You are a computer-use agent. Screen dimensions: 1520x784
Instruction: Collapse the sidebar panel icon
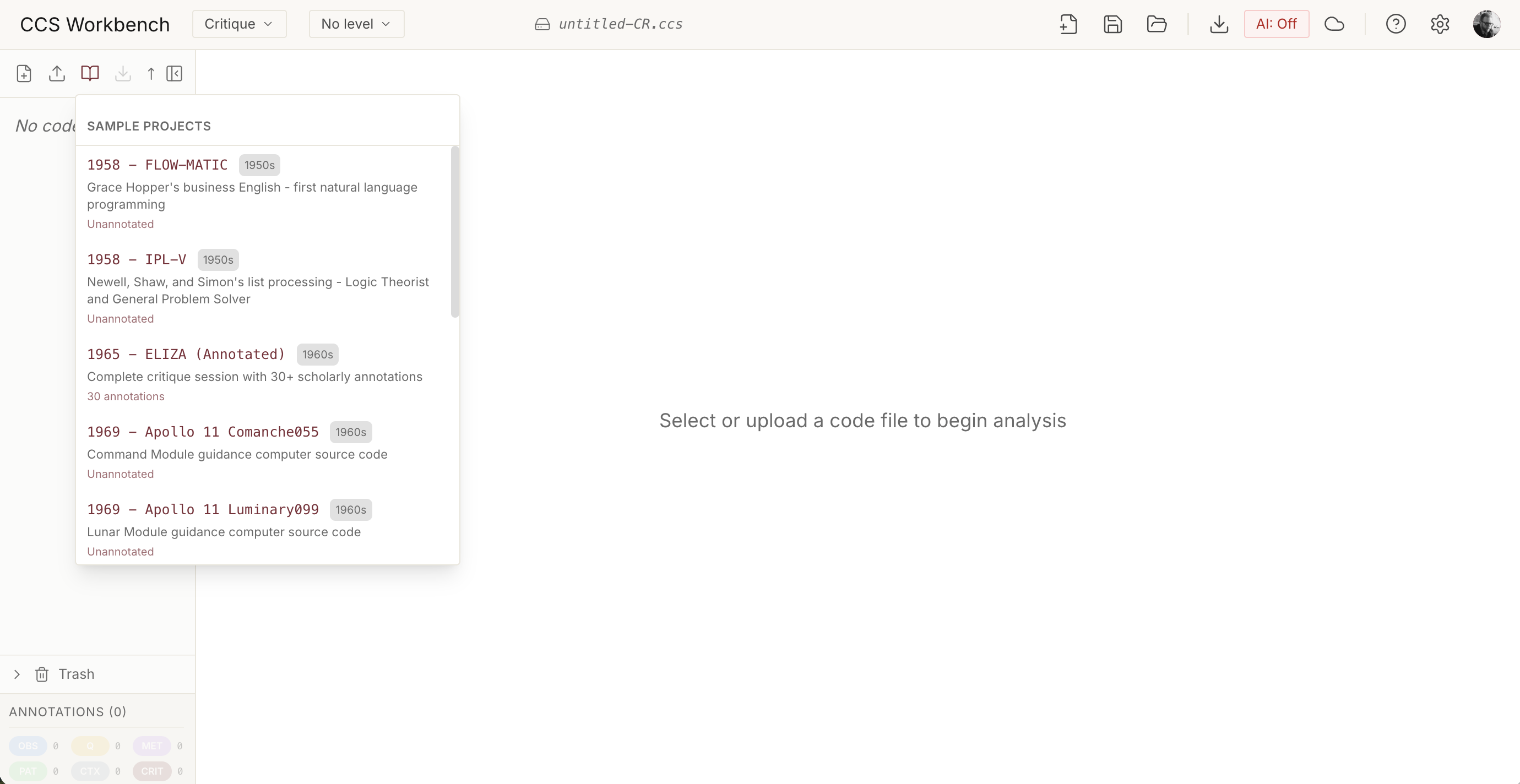point(174,74)
